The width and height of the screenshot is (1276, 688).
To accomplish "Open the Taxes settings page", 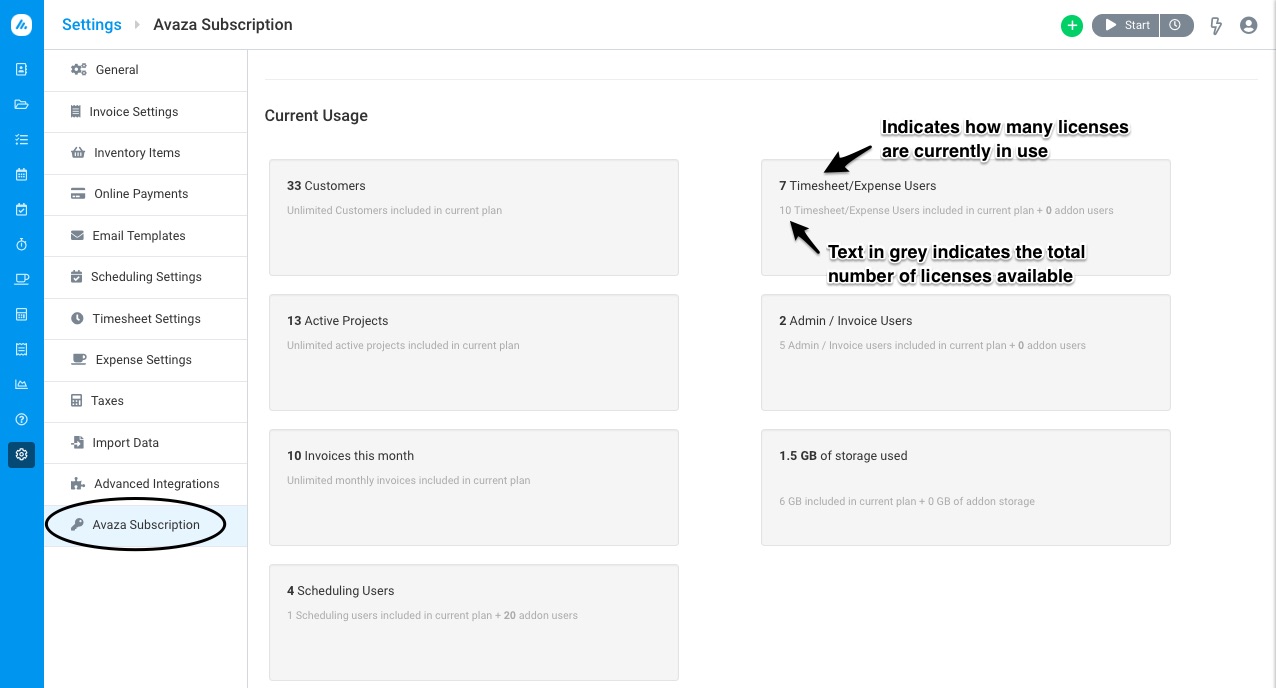I will click(x=146, y=401).
